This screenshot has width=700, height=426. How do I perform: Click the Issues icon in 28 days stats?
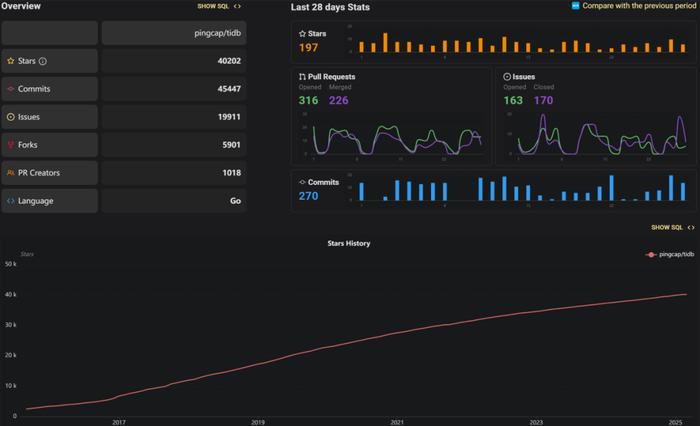click(507, 77)
